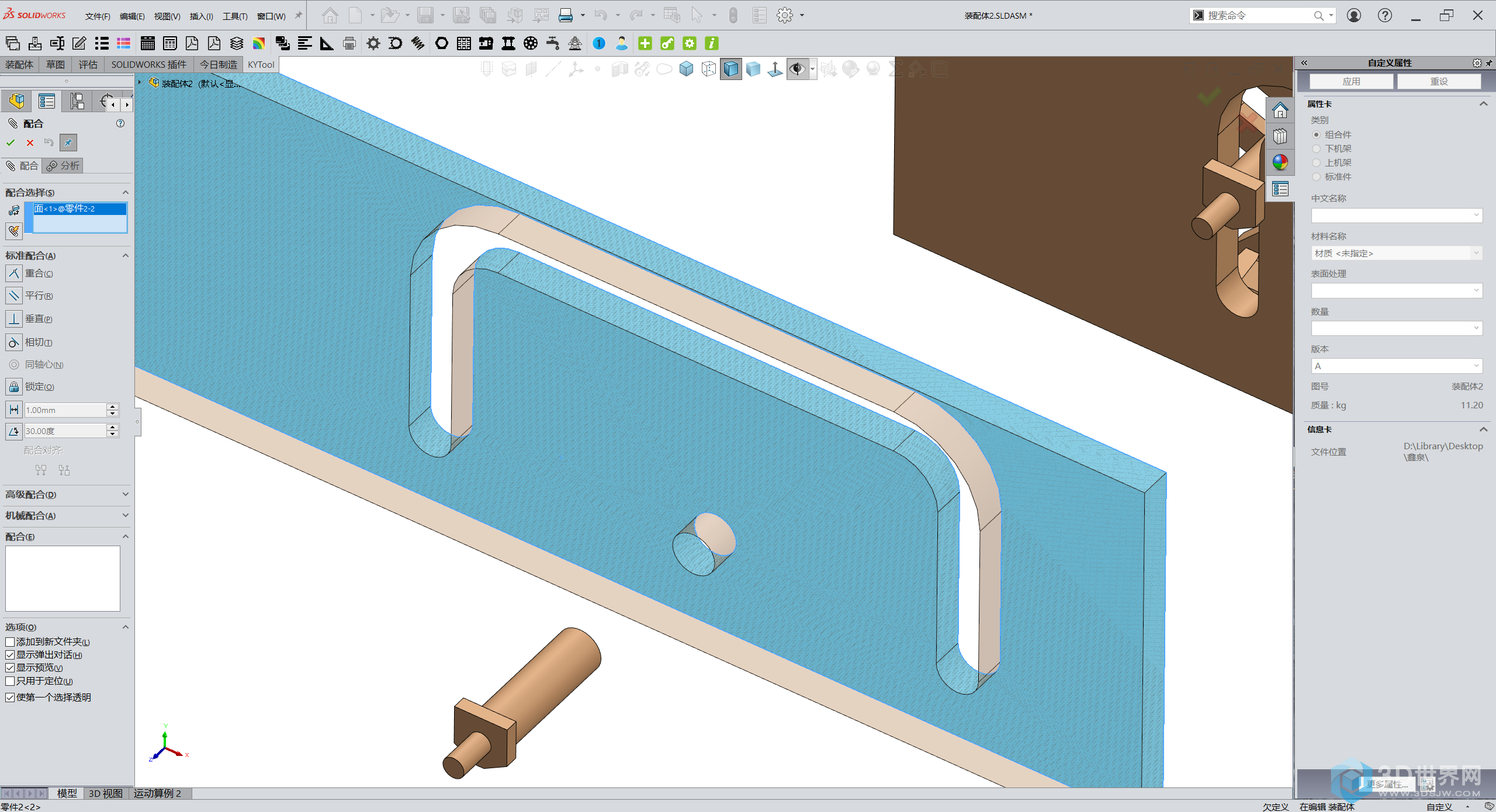Open the Custom Properties task pane icon

pyautogui.click(x=1280, y=189)
